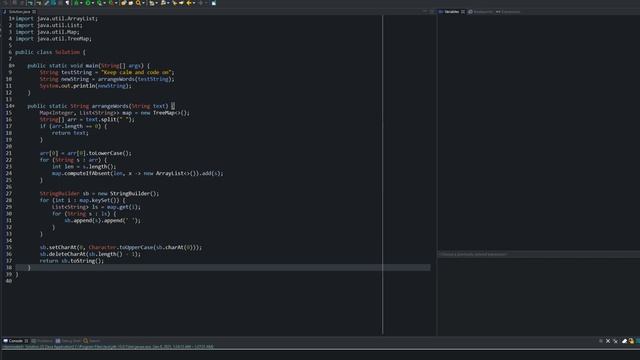Switch to the Expressions view tab
This screenshot has width=640, height=360.
point(508,12)
